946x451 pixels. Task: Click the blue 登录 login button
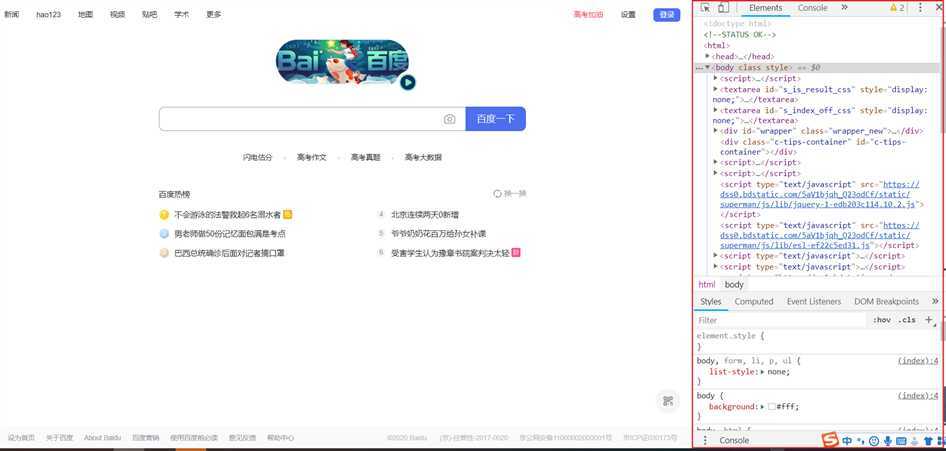(x=667, y=14)
